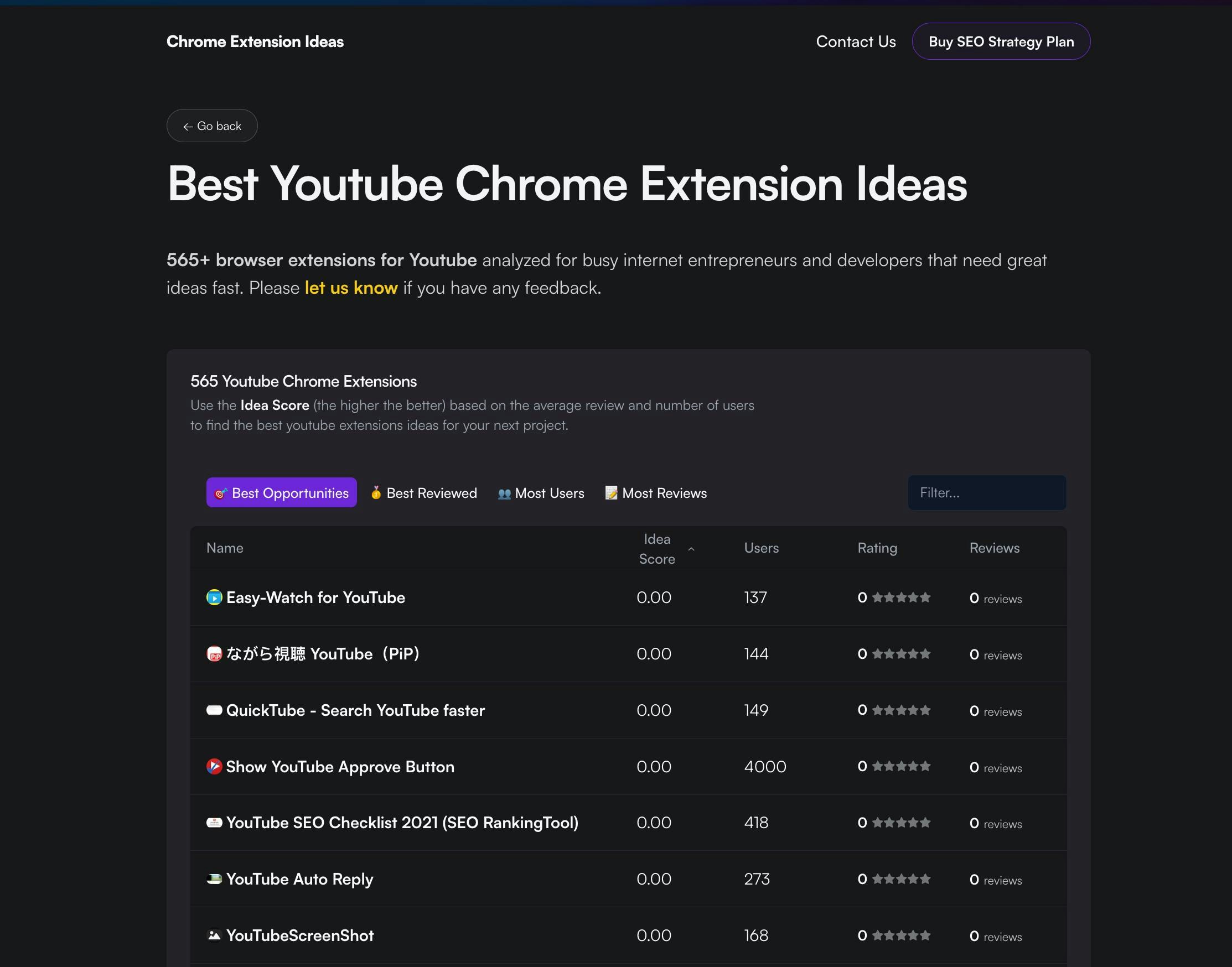Click the Easy-Watch for YouTube extension icon
The height and width of the screenshot is (967, 1232).
pyautogui.click(x=214, y=597)
